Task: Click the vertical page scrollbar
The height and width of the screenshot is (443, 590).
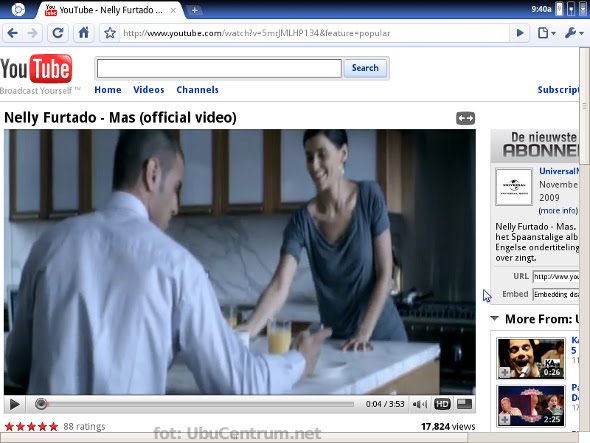Action: (584, 106)
